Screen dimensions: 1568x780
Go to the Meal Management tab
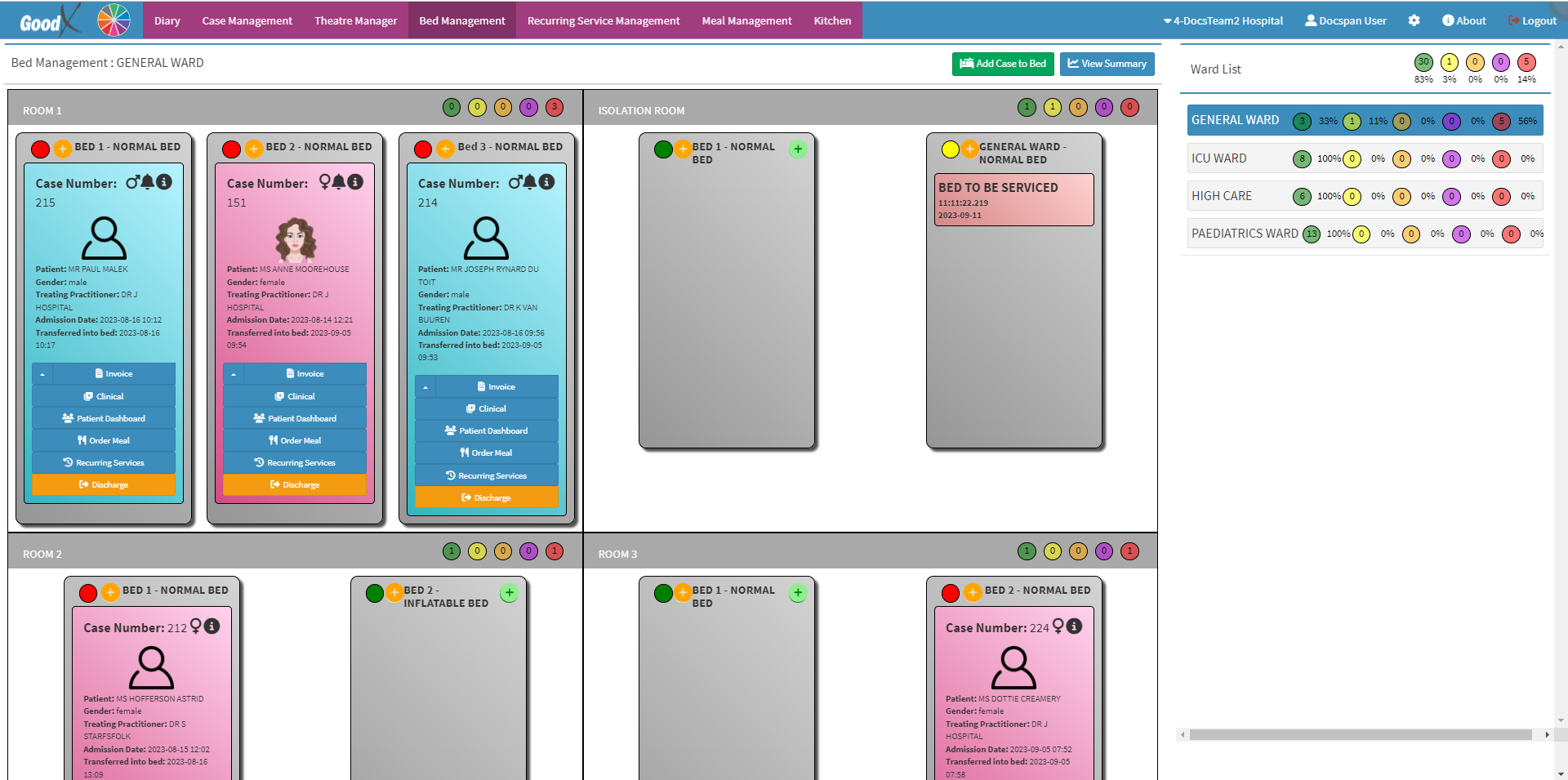(x=746, y=20)
